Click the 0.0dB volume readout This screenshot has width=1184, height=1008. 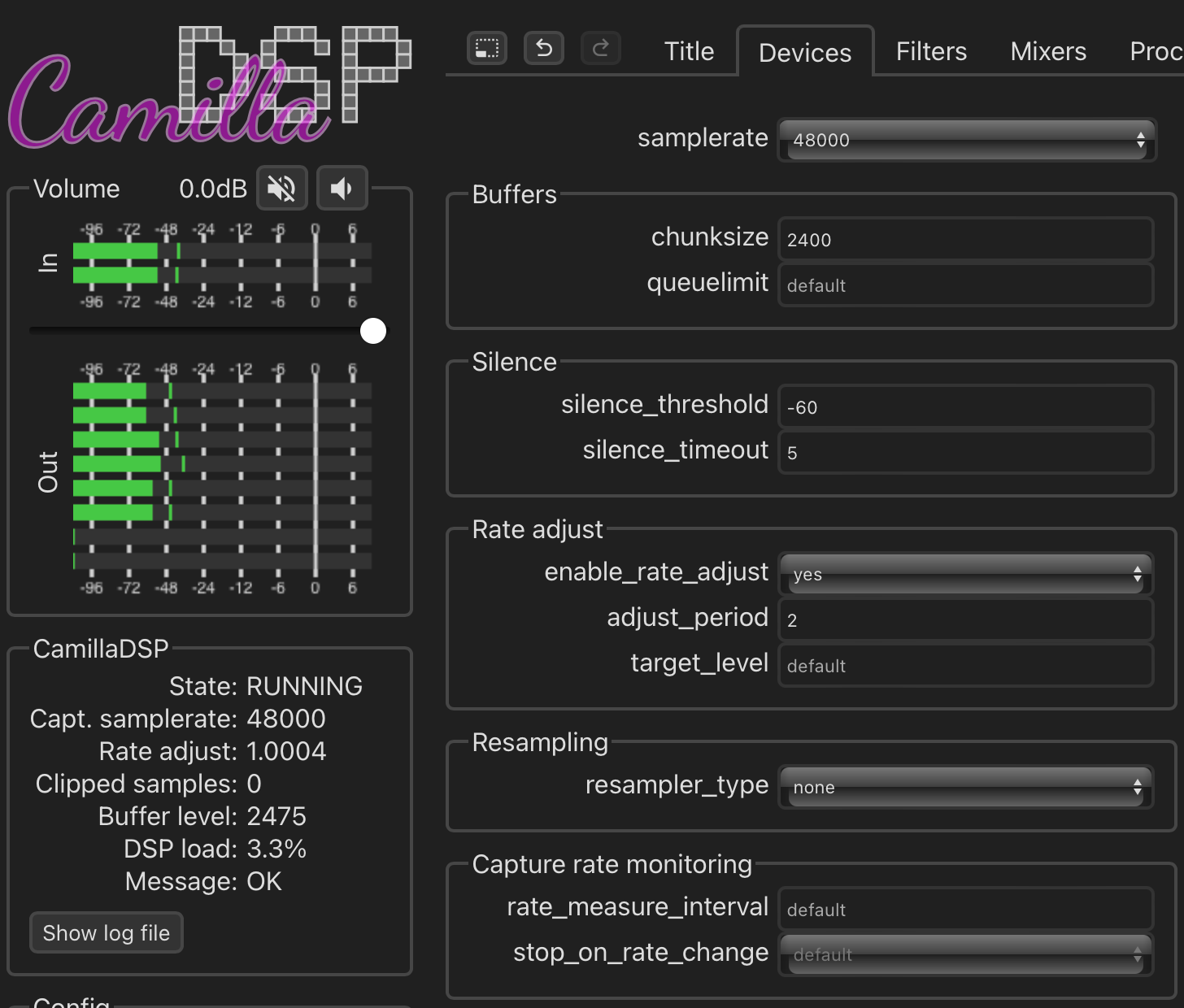pyautogui.click(x=213, y=189)
